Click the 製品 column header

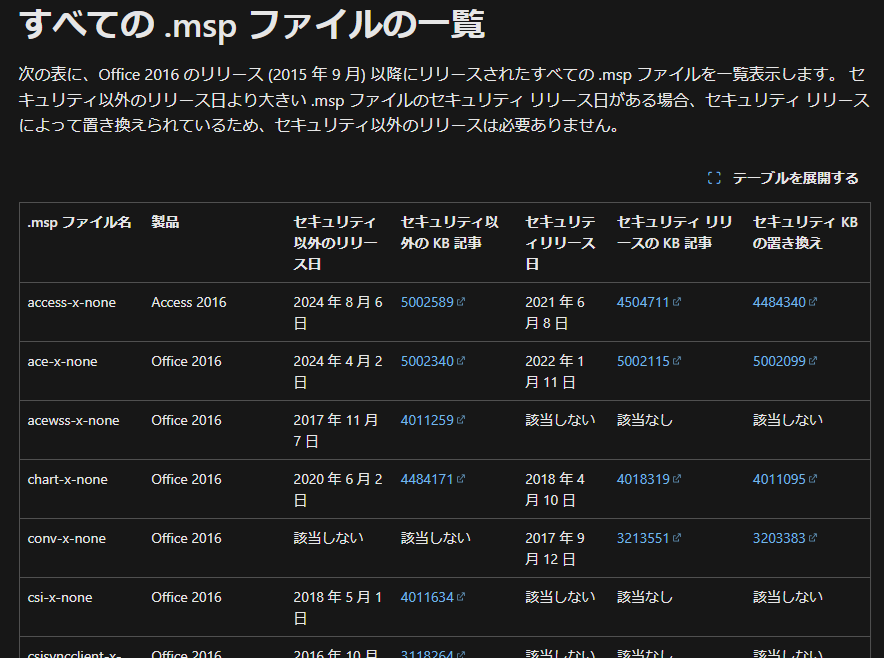point(165,222)
